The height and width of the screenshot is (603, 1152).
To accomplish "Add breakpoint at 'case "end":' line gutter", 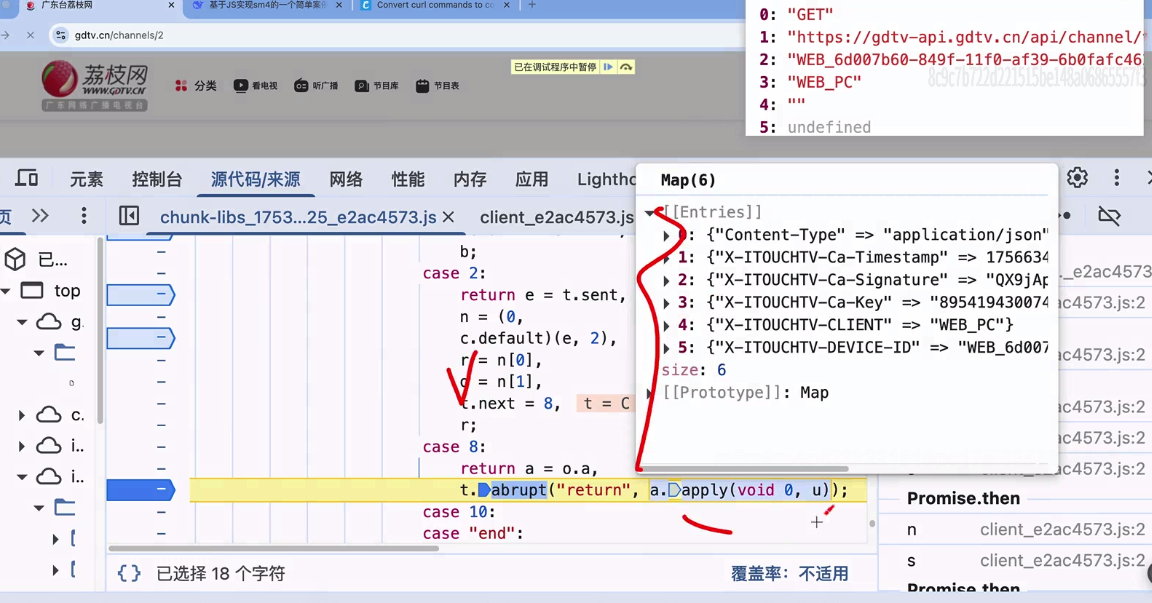I will pos(161,533).
